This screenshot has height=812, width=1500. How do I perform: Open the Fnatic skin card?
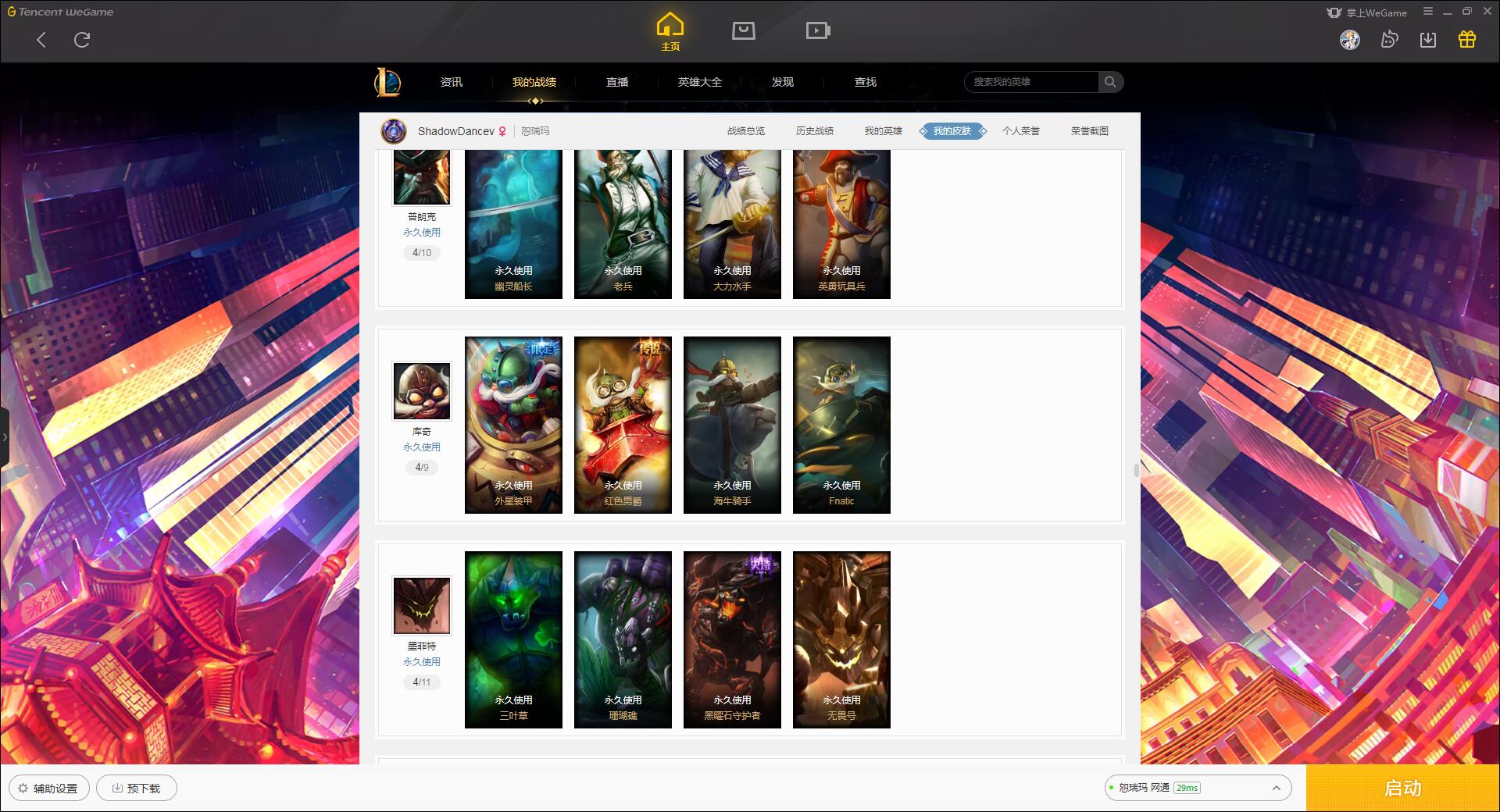coord(841,425)
